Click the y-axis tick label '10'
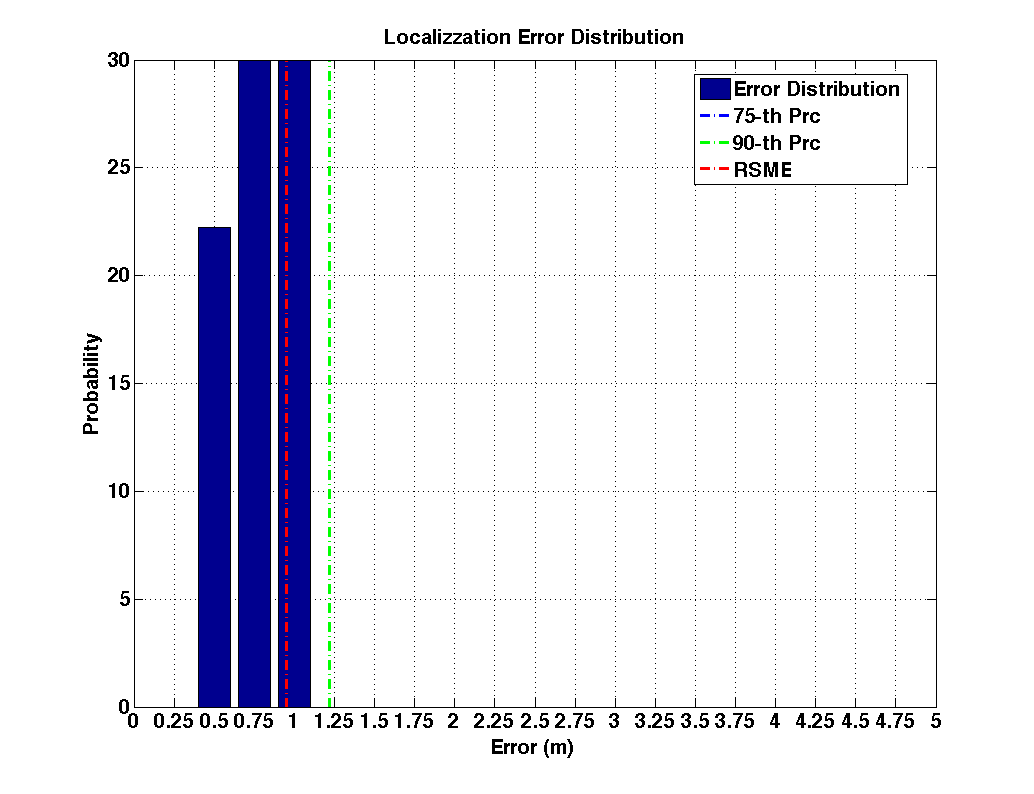Screen dimensions: 1034x794 pos(119,491)
